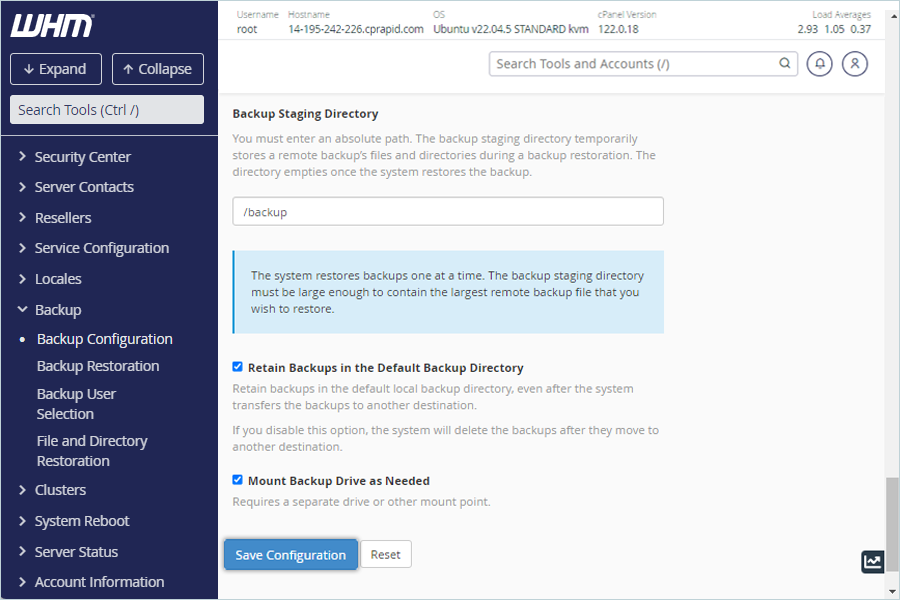Open Backup Configuration menu item
The image size is (900, 600).
click(x=104, y=339)
